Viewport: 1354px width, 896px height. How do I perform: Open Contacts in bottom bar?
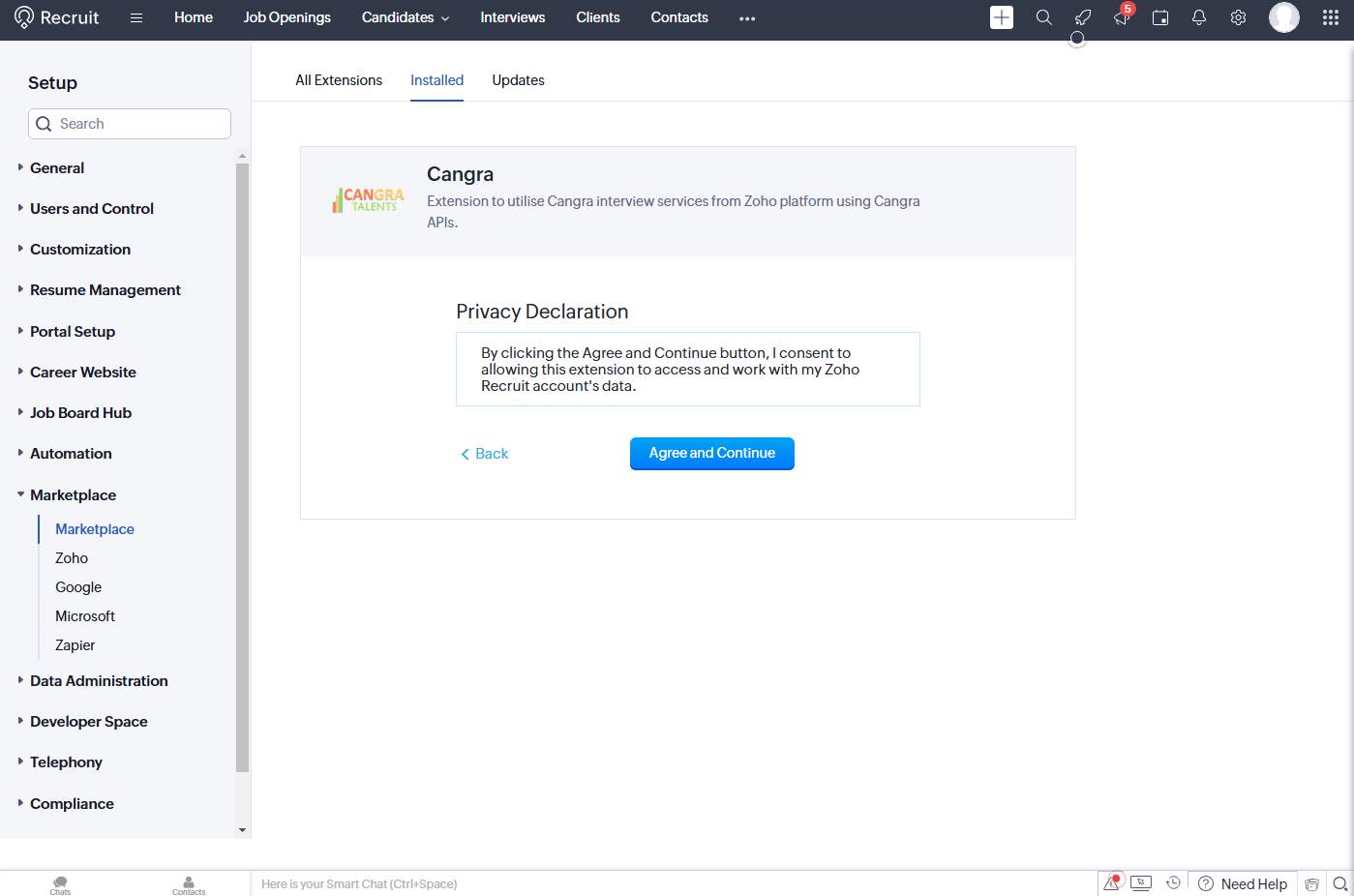pos(189,884)
